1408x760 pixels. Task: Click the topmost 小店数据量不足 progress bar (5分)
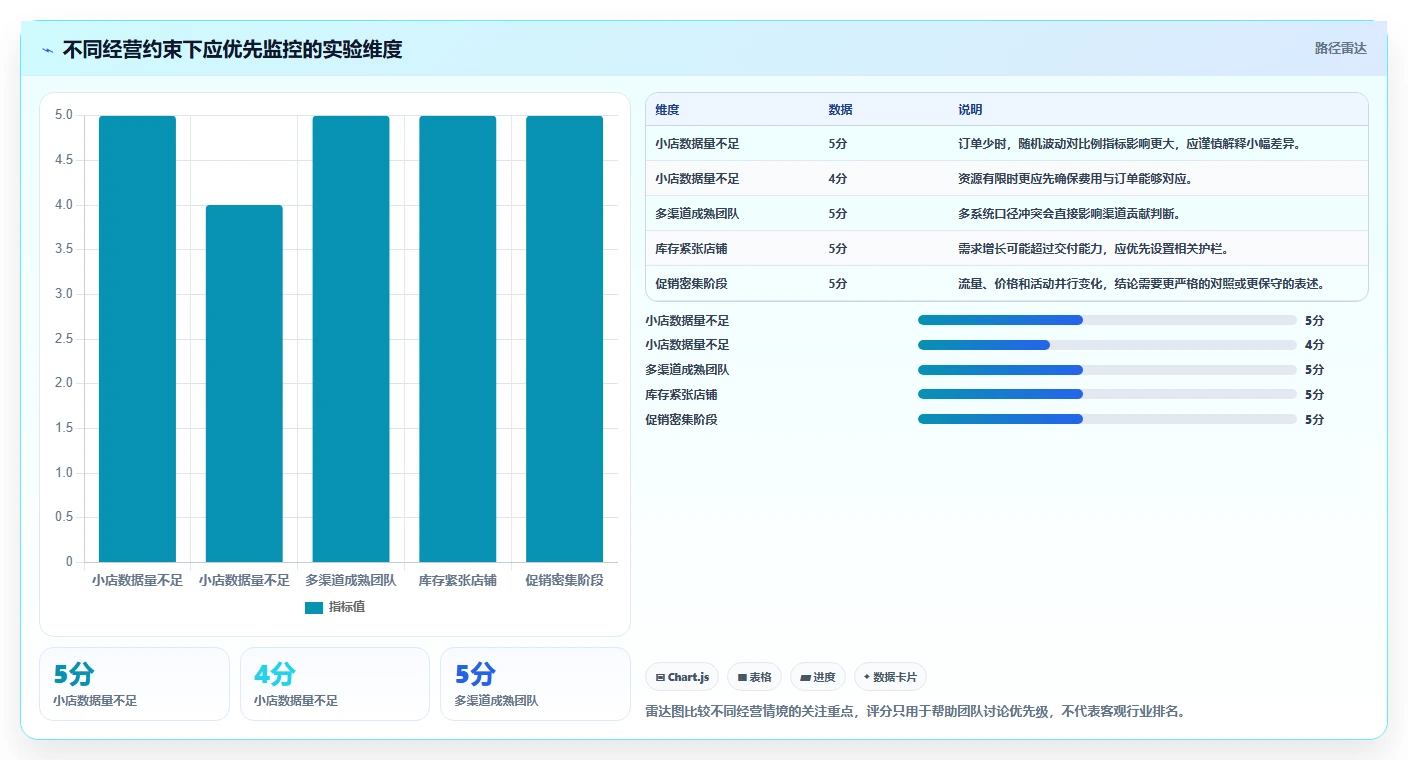(x=1107, y=320)
